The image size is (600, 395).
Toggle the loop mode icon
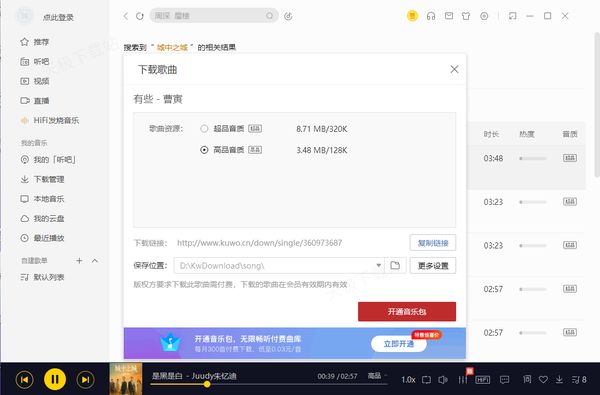tap(426, 380)
